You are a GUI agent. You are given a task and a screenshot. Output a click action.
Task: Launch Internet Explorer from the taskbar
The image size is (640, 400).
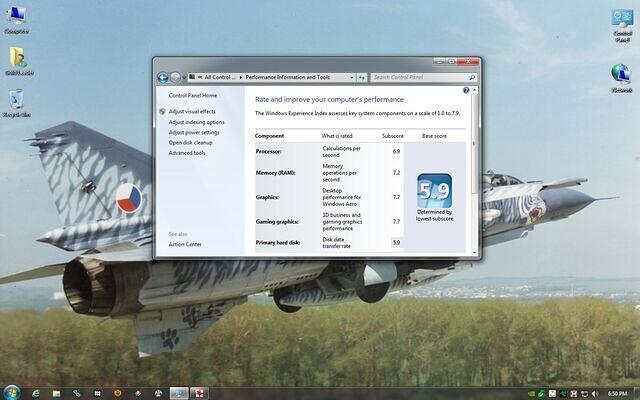click(36, 391)
